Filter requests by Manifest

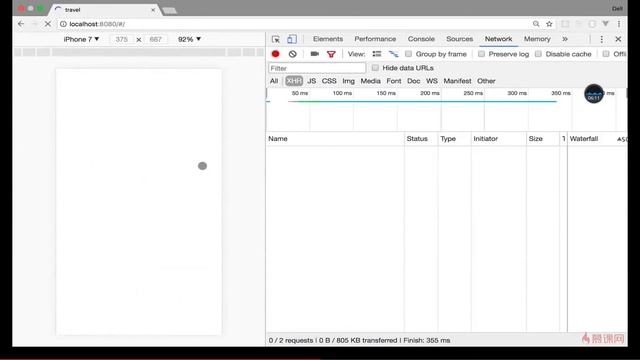coord(457,81)
